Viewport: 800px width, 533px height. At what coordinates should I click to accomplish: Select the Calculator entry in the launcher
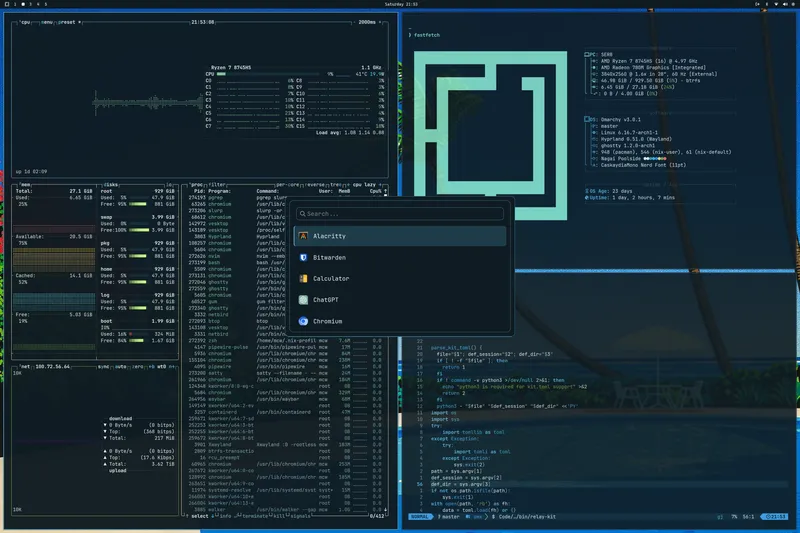[x=399, y=278]
